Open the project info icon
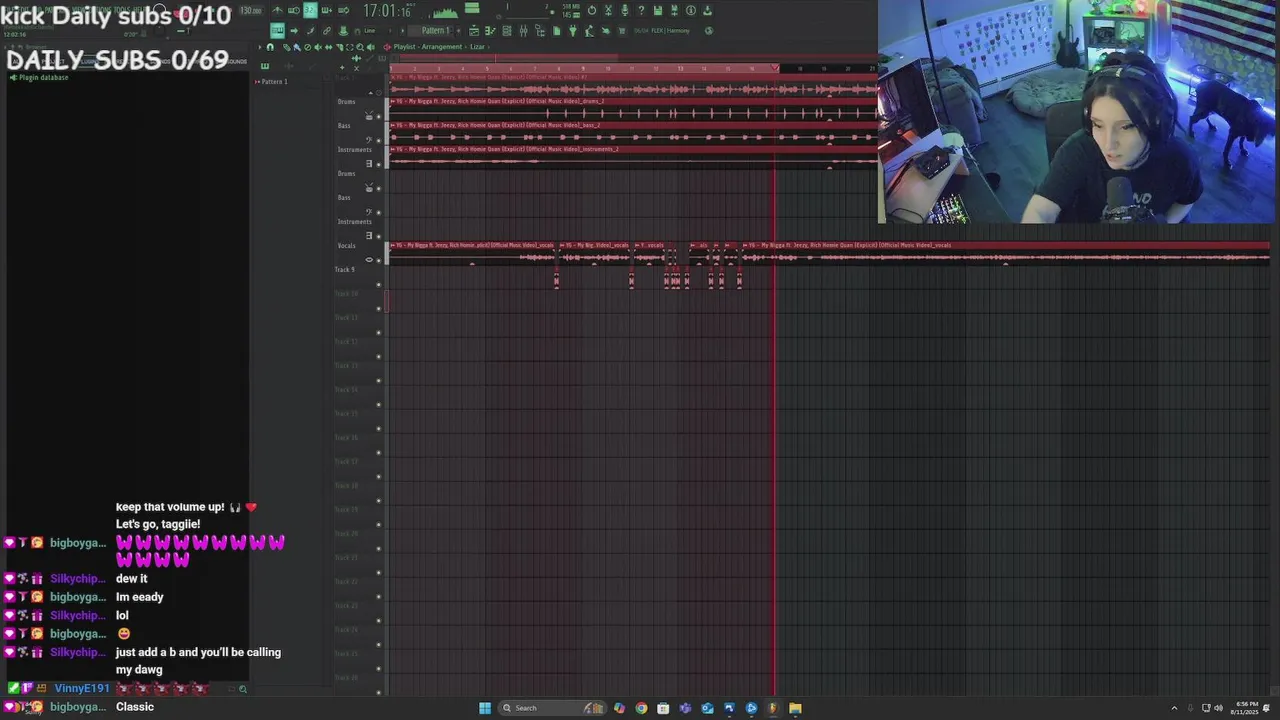 click(690, 10)
